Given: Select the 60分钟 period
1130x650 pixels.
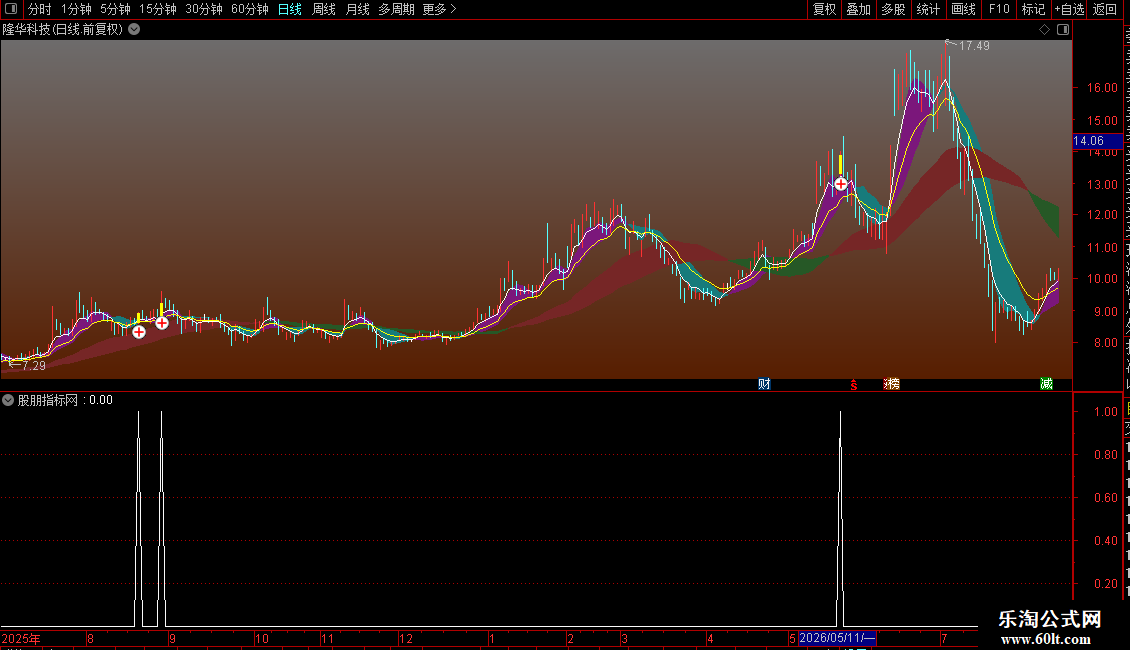Looking at the screenshot, I should click(250, 9).
